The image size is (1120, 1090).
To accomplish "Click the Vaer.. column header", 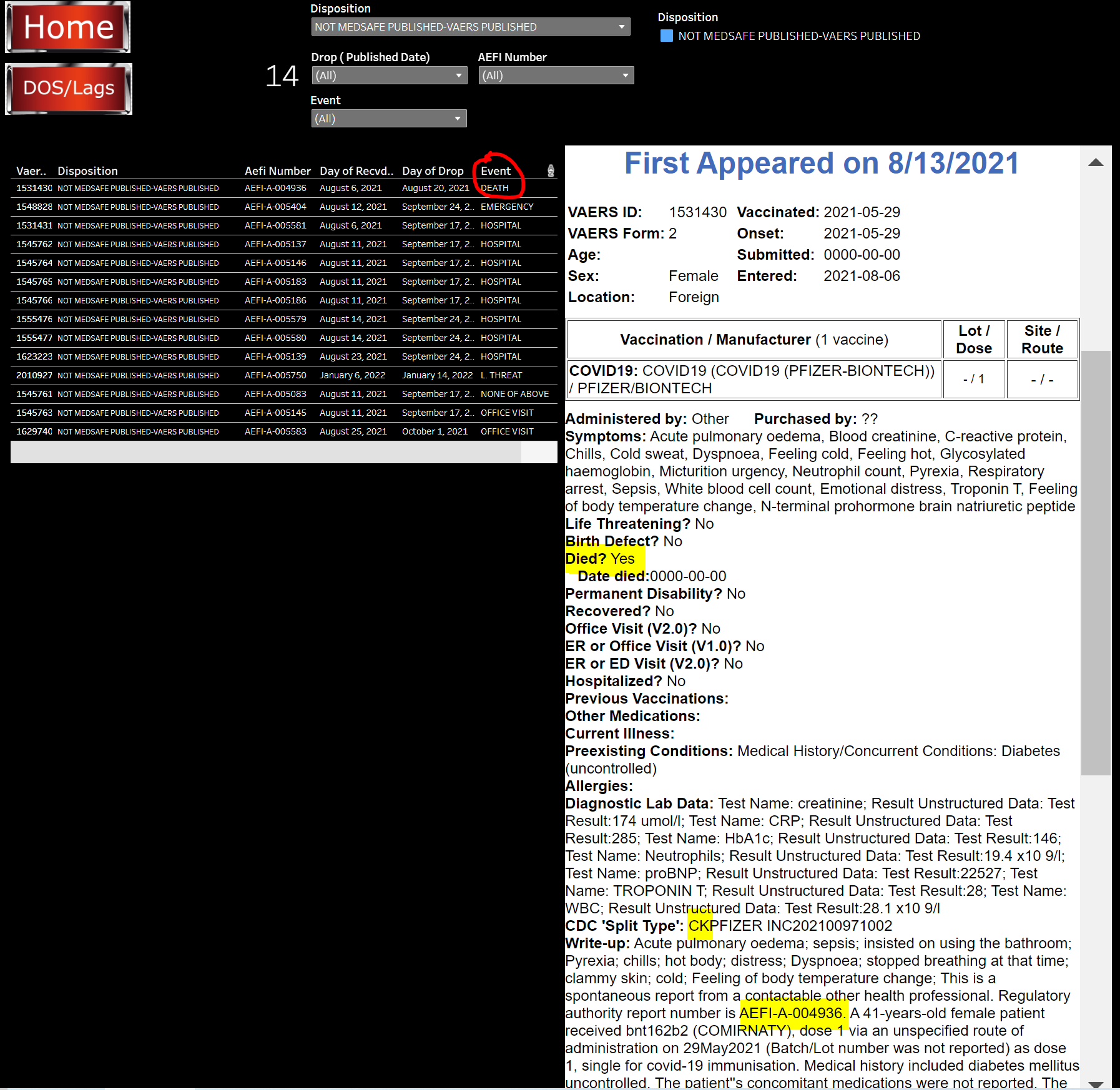I will pos(31,171).
